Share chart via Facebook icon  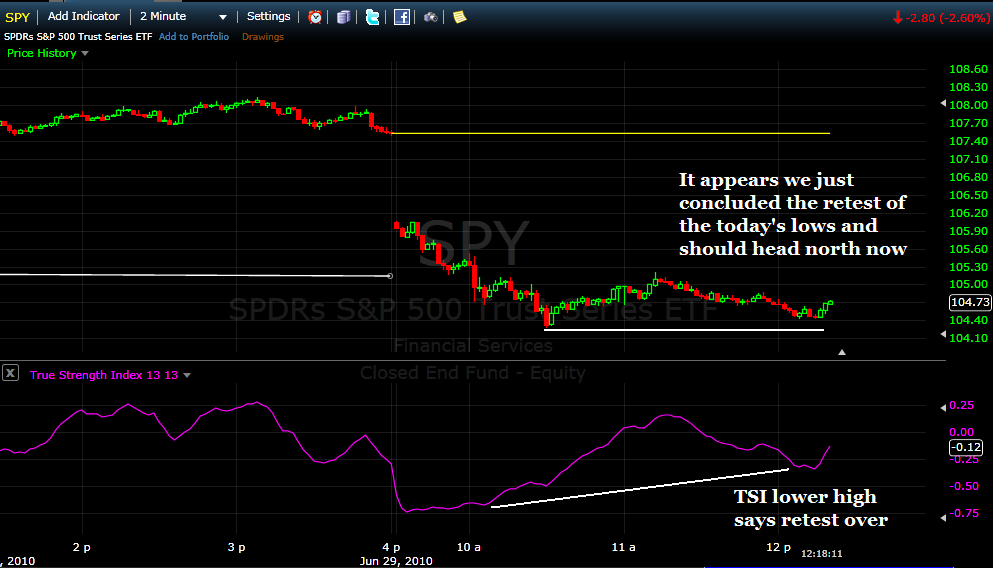coord(402,17)
